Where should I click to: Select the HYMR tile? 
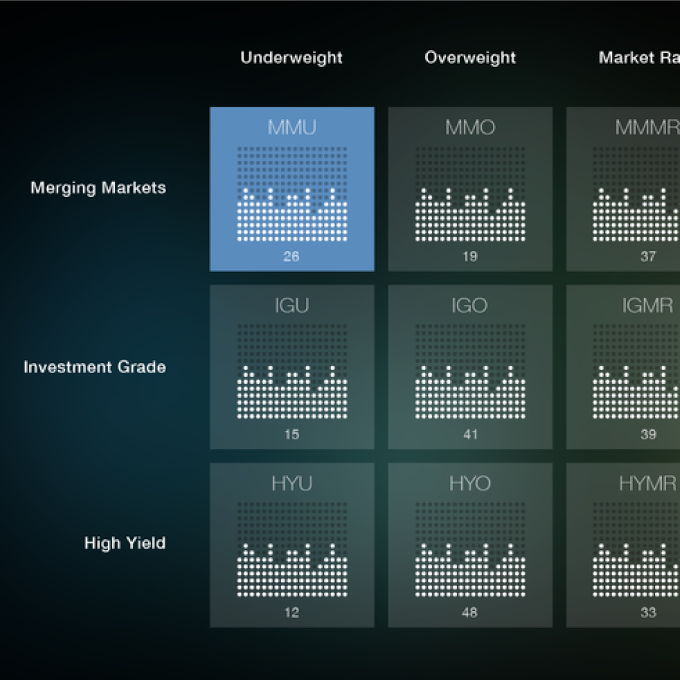(x=623, y=545)
